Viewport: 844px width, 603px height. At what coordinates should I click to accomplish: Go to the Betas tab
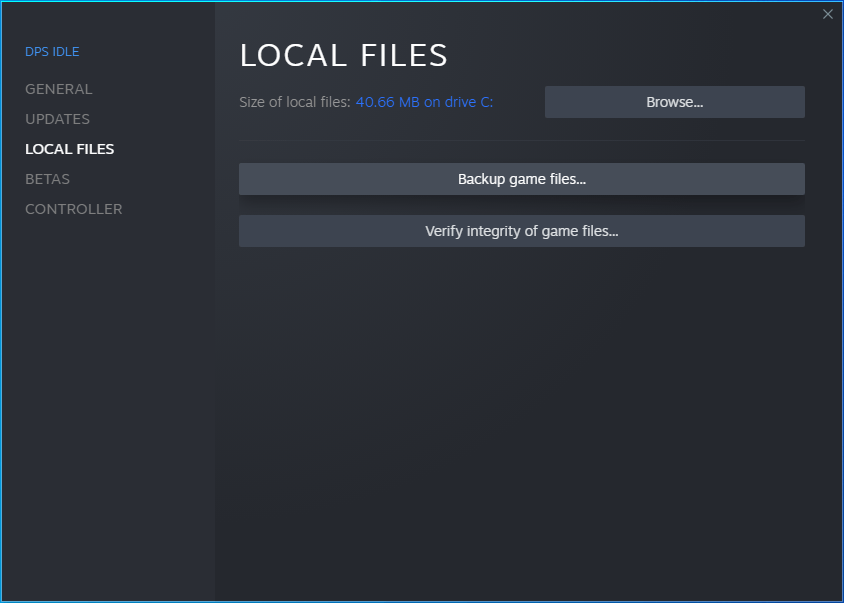[47, 179]
